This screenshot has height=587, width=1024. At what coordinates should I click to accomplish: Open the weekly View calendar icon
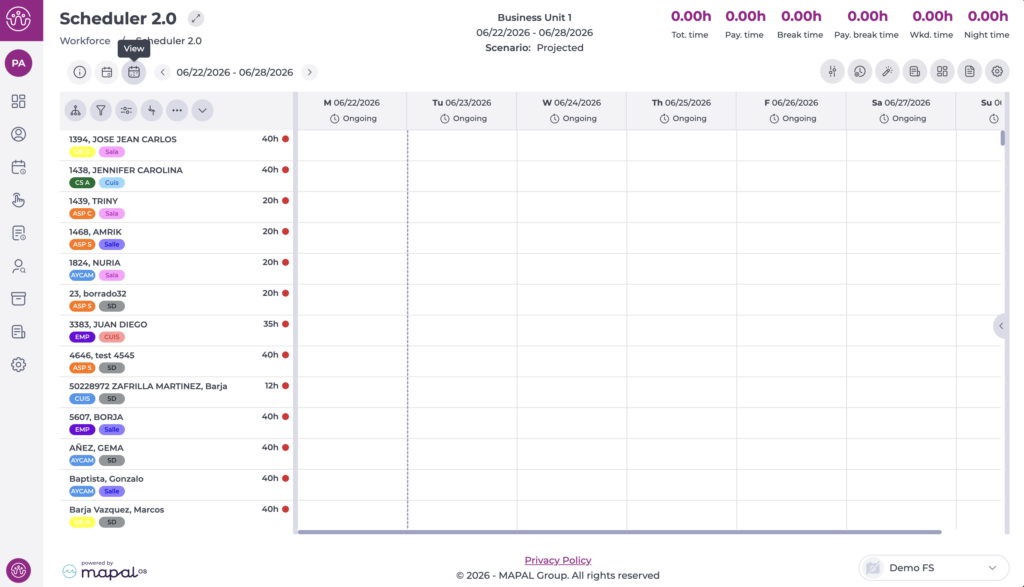tap(134, 72)
